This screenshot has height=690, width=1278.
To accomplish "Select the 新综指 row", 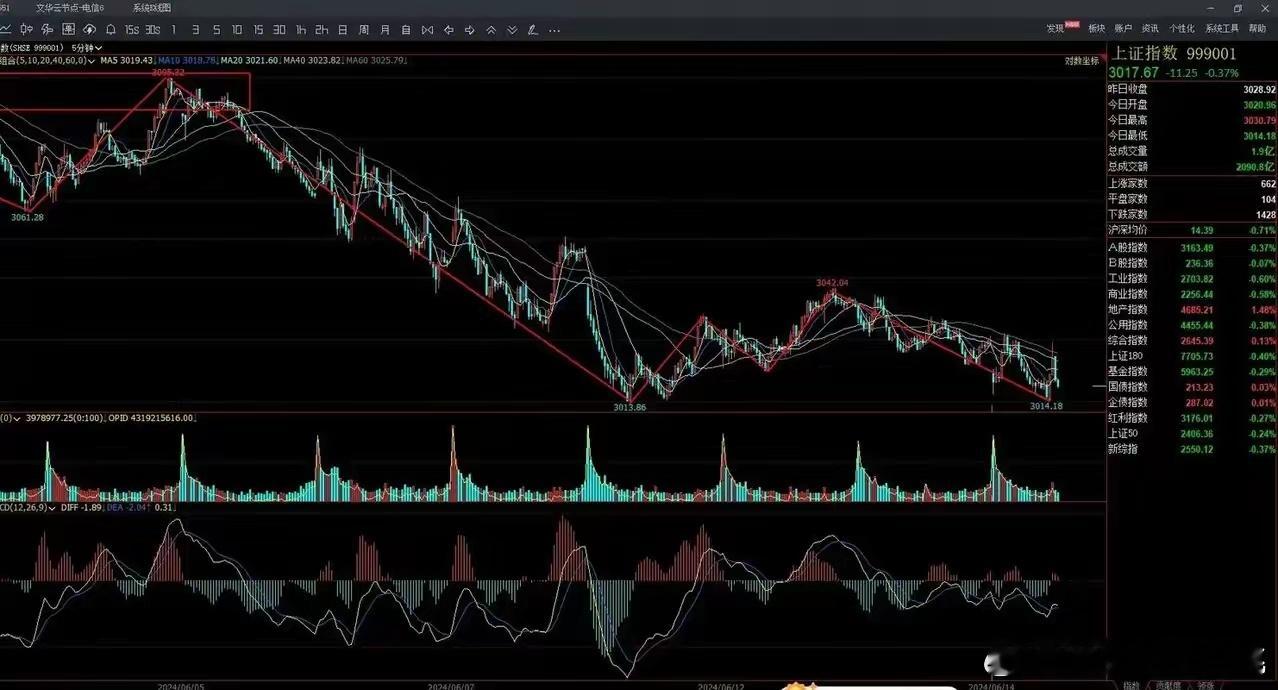I will (x=1192, y=449).
